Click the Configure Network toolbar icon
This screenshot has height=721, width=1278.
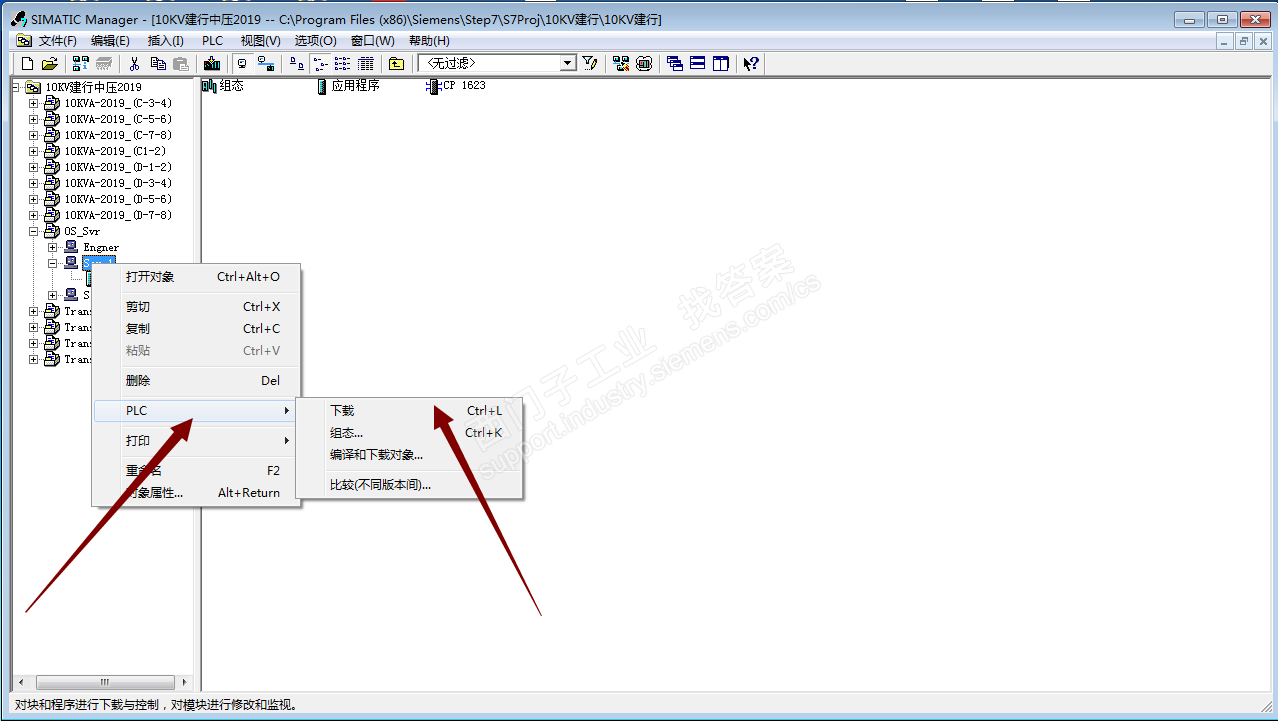point(621,63)
